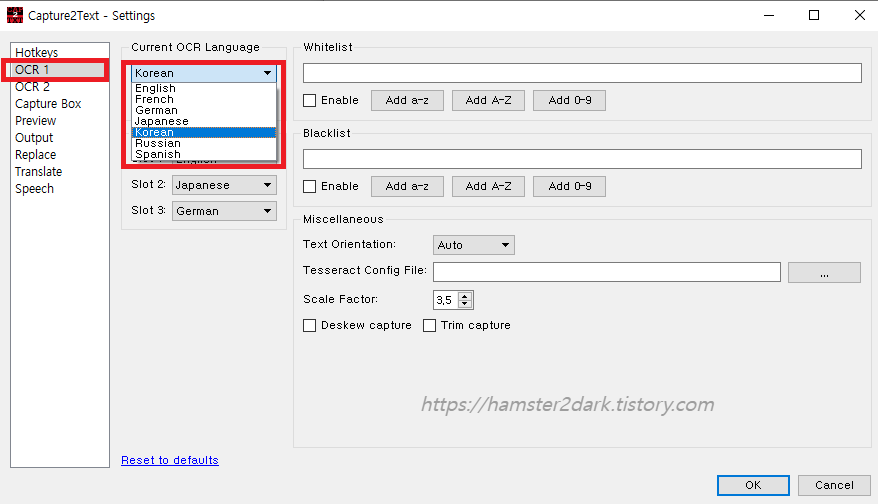
Task: Click the Scale Factor value field
Action: coord(446,300)
